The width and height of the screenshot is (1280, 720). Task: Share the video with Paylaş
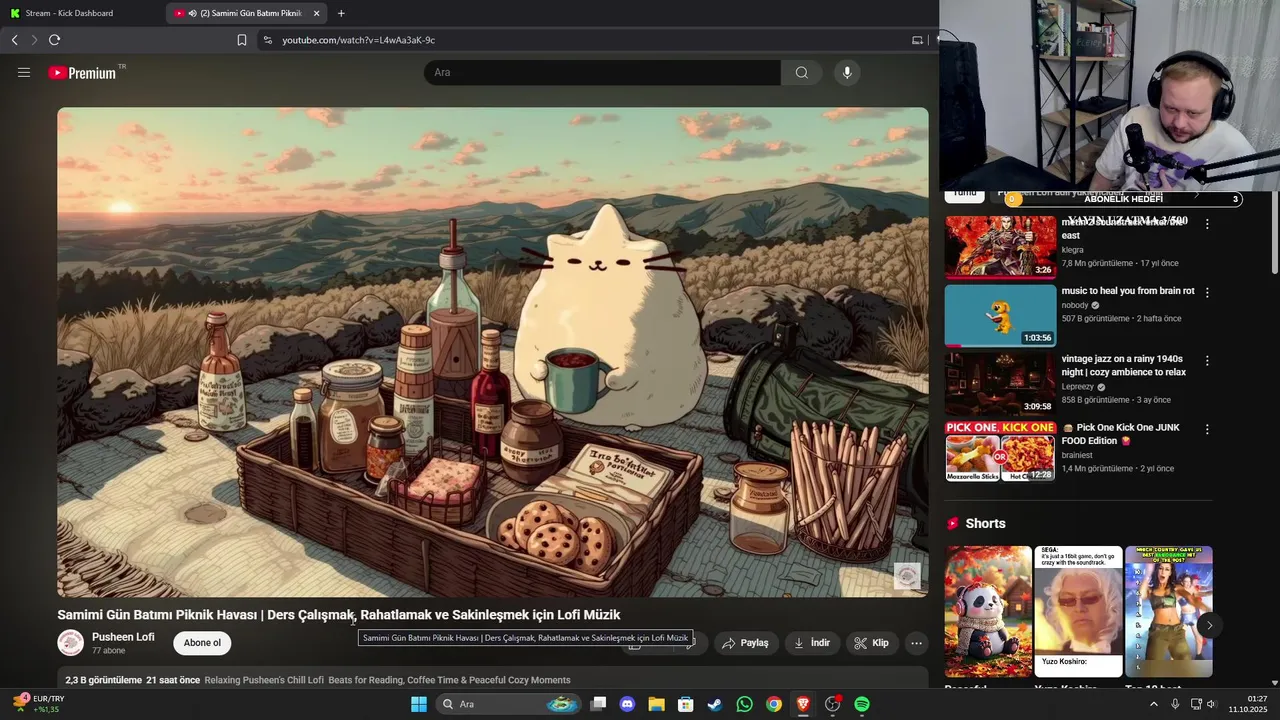click(746, 643)
